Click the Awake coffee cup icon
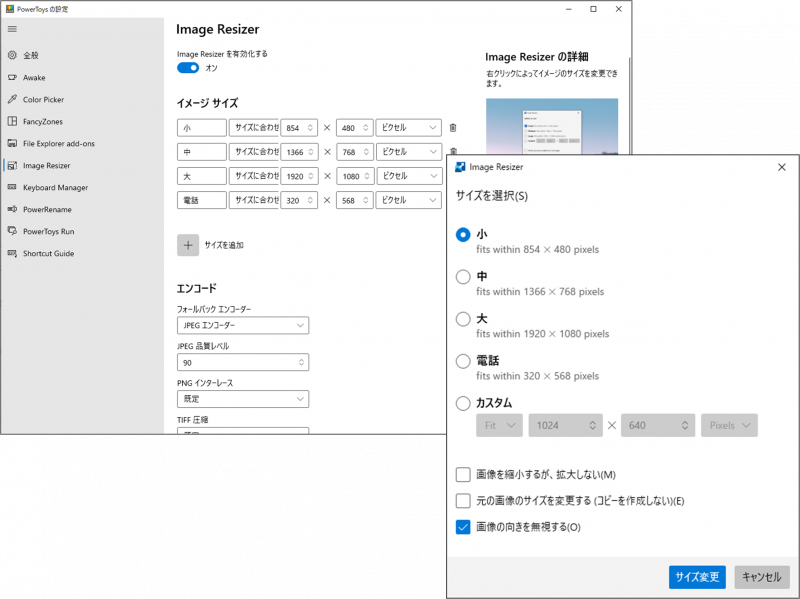Viewport: 800px width, 599px height. 12,78
